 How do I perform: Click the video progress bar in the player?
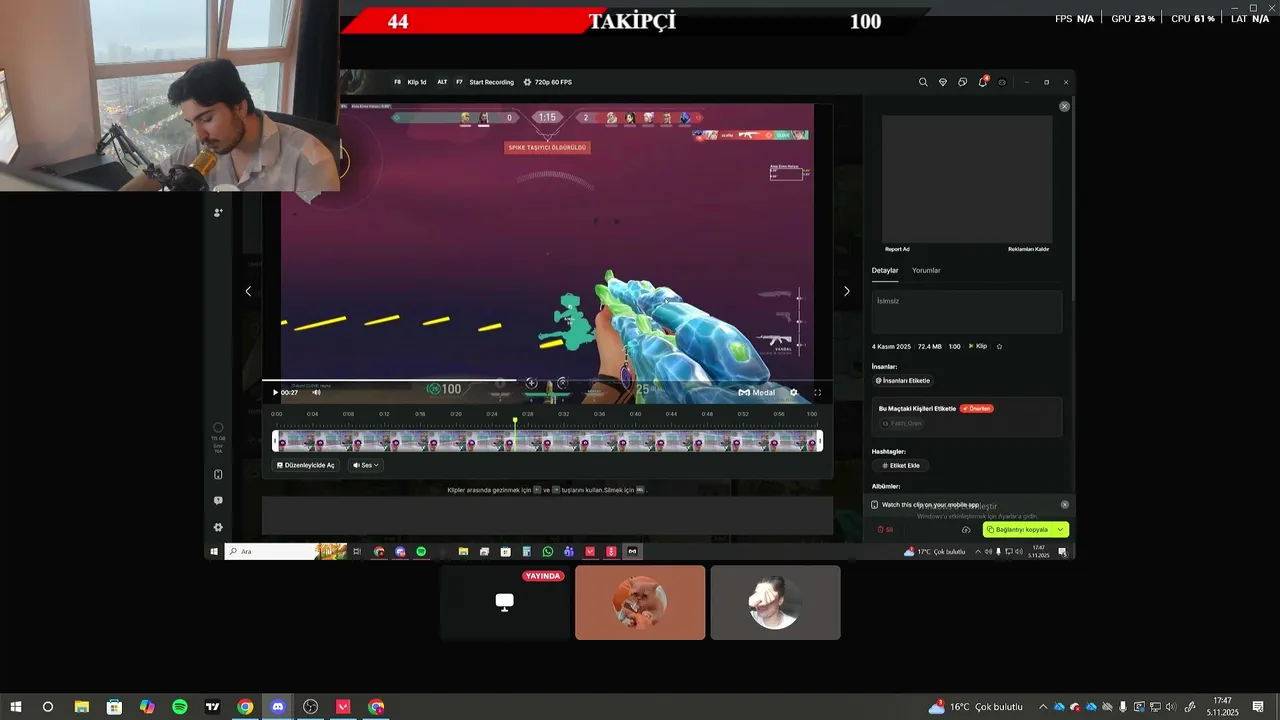click(x=547, y=380)
